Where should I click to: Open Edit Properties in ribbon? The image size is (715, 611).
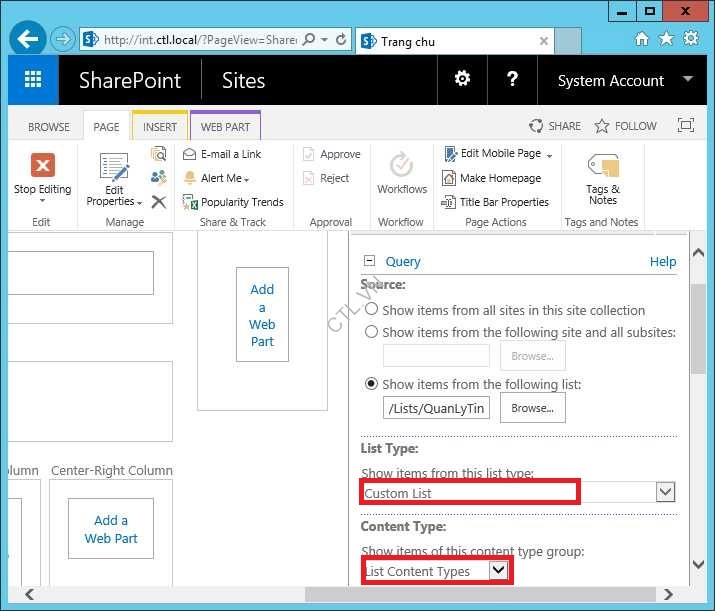114,179
